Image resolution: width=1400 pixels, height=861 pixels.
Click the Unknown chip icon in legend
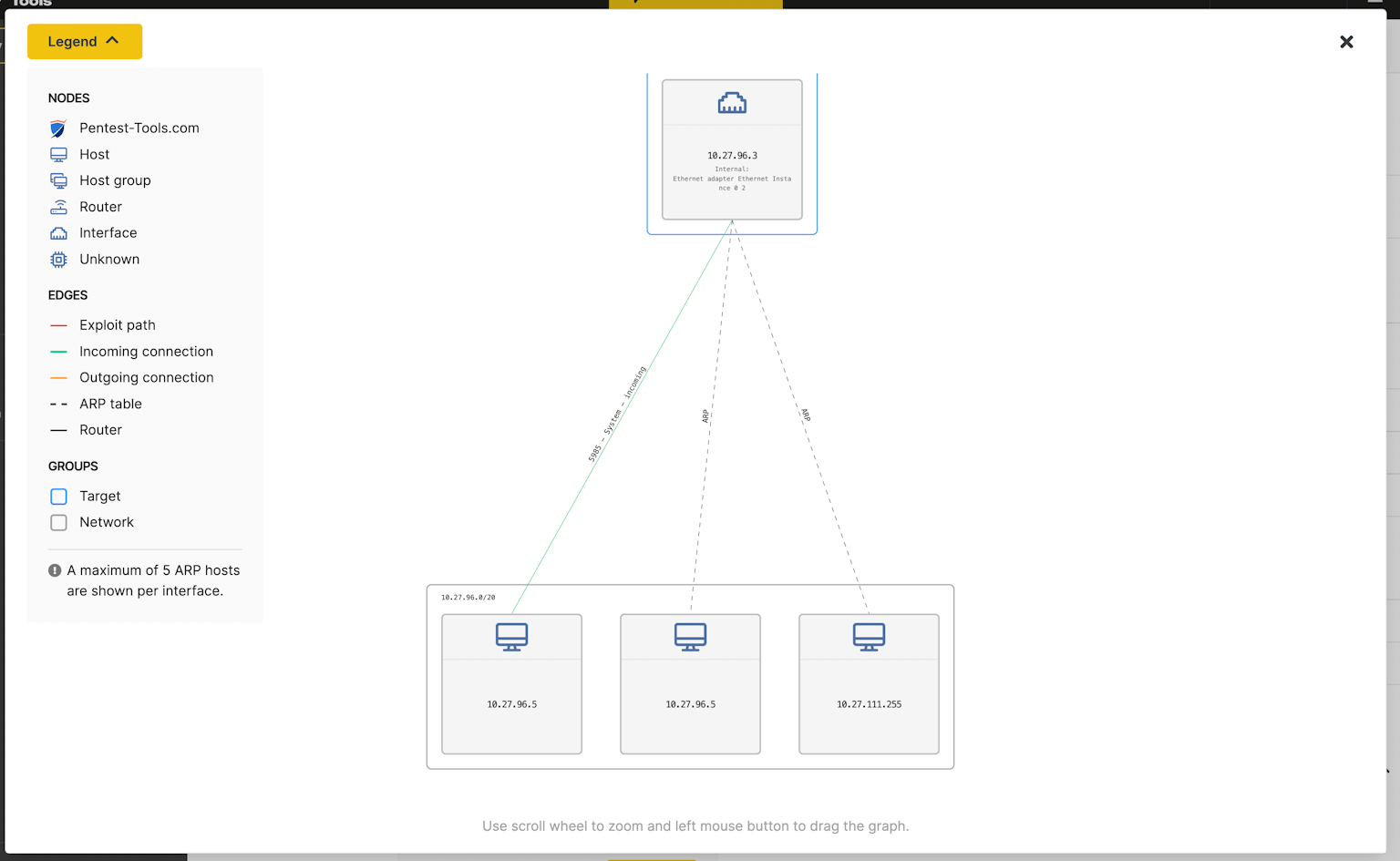tap(58, 260)
